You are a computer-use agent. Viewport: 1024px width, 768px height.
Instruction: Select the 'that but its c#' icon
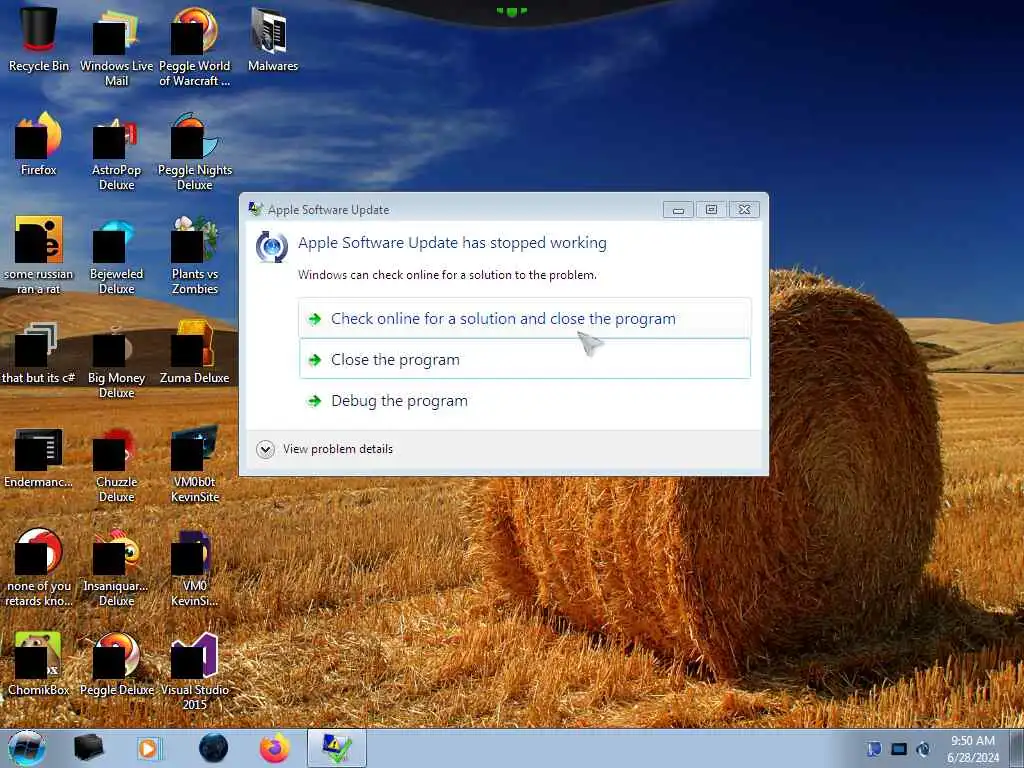pyautogui.click(x=39, y=351)
